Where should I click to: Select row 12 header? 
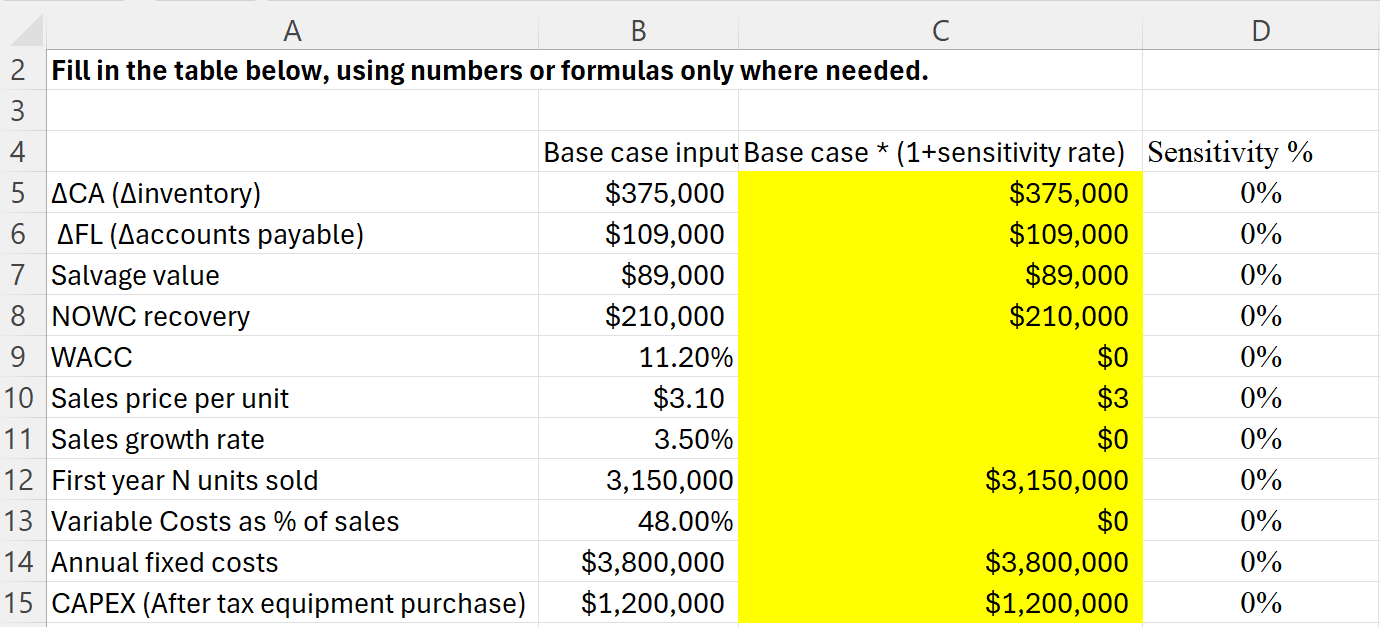23,480
